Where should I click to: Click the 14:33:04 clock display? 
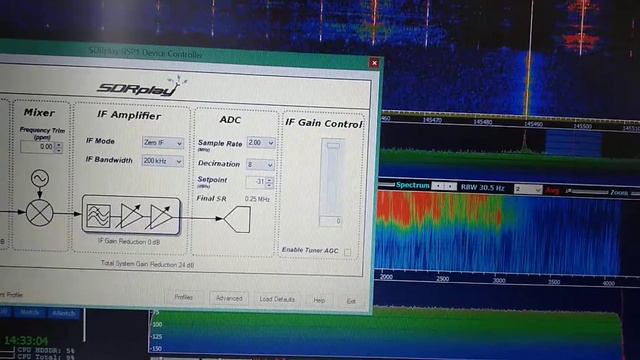tap(26, 340)
